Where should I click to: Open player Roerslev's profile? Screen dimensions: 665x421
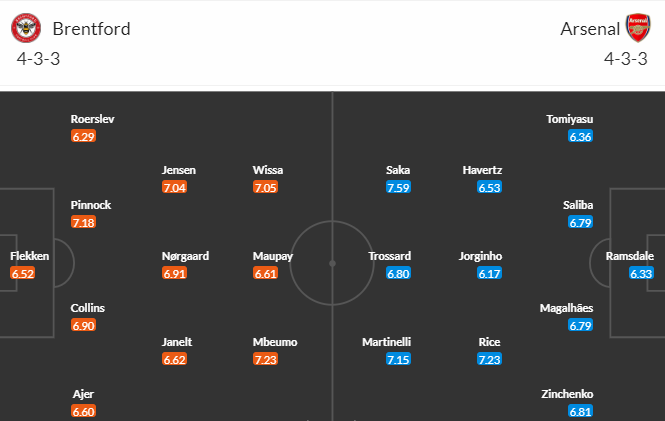[92, 119]
